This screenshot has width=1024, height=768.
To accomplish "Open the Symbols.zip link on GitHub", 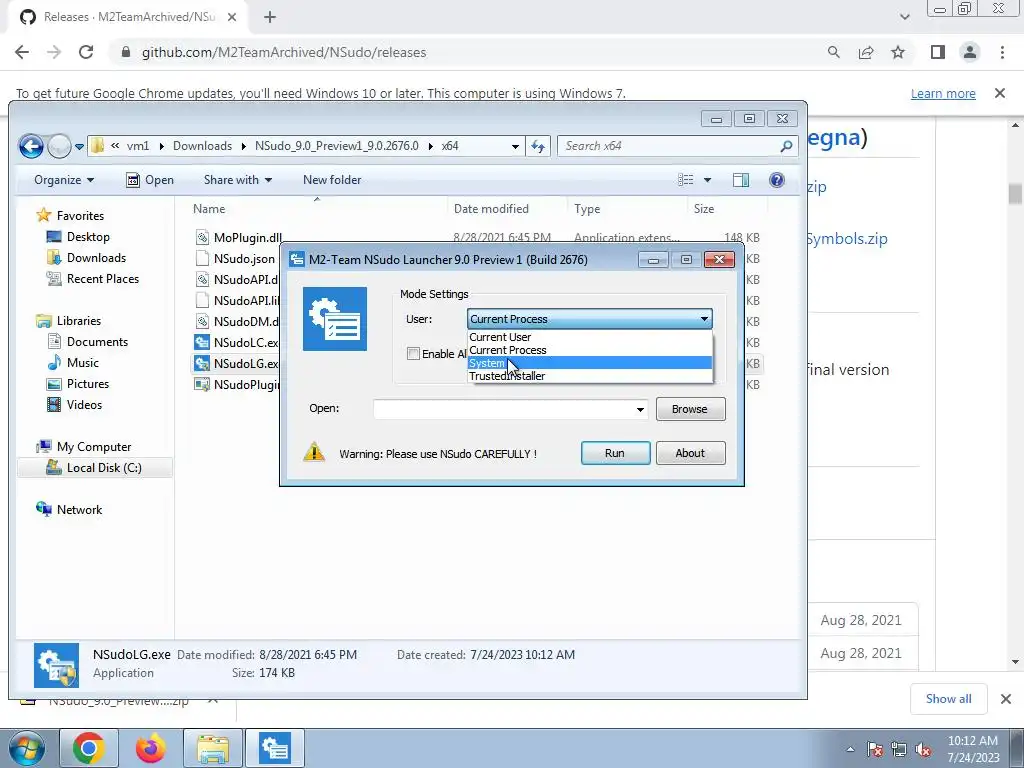I will (x=847, y=238).
